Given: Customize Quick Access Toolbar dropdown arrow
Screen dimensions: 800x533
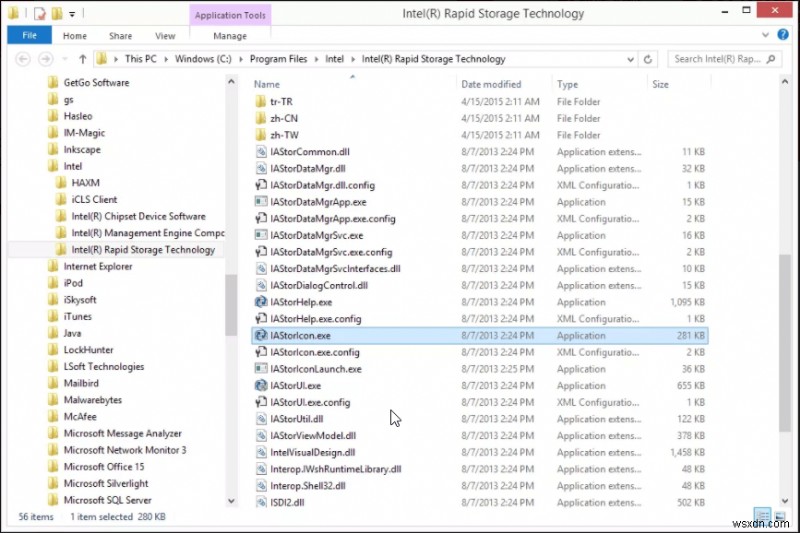Looking at the screenshot, I should (x=72, y=14).
